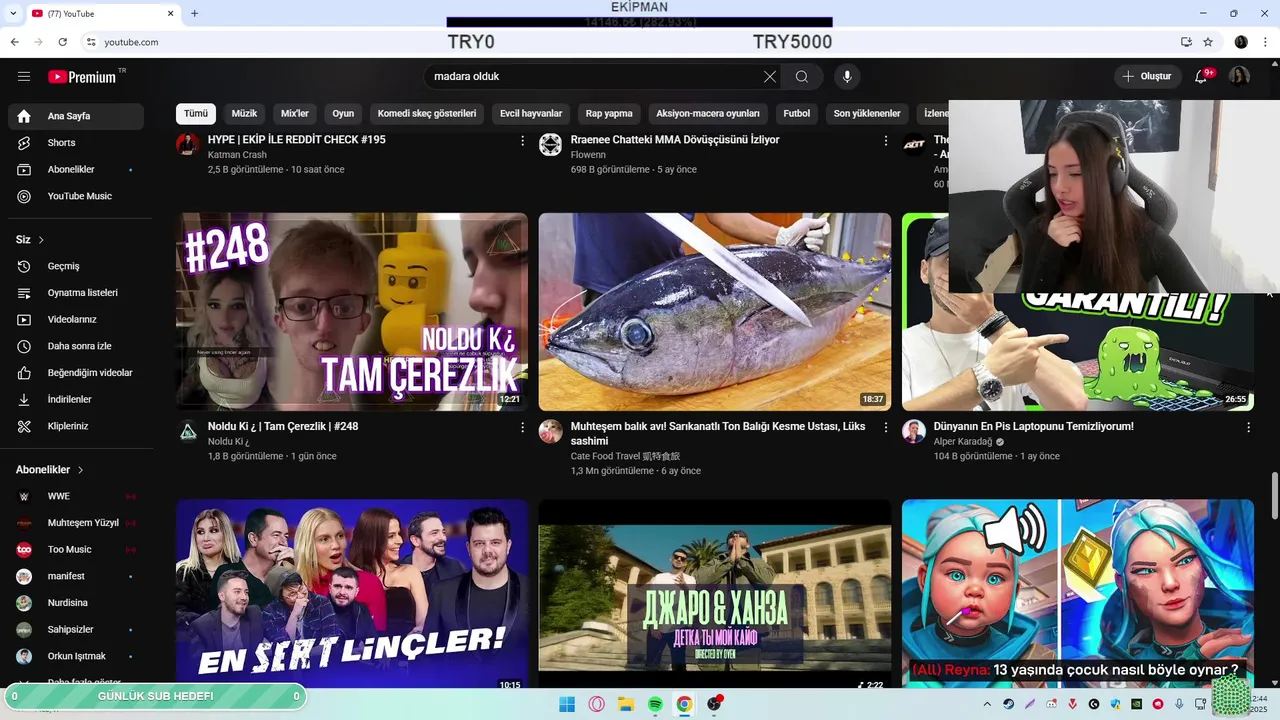Open Videolarınız in sidebar
Viewport: 1280px width, 720px height.
(x=76, y=319)
